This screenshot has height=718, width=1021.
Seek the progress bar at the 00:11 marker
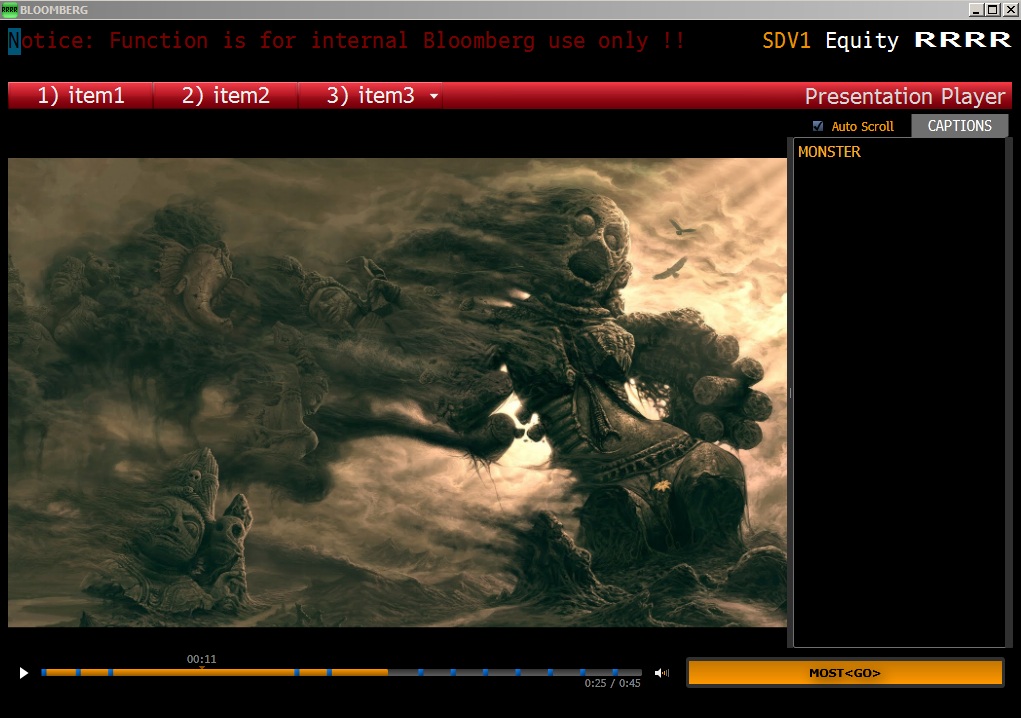point(202,672)
